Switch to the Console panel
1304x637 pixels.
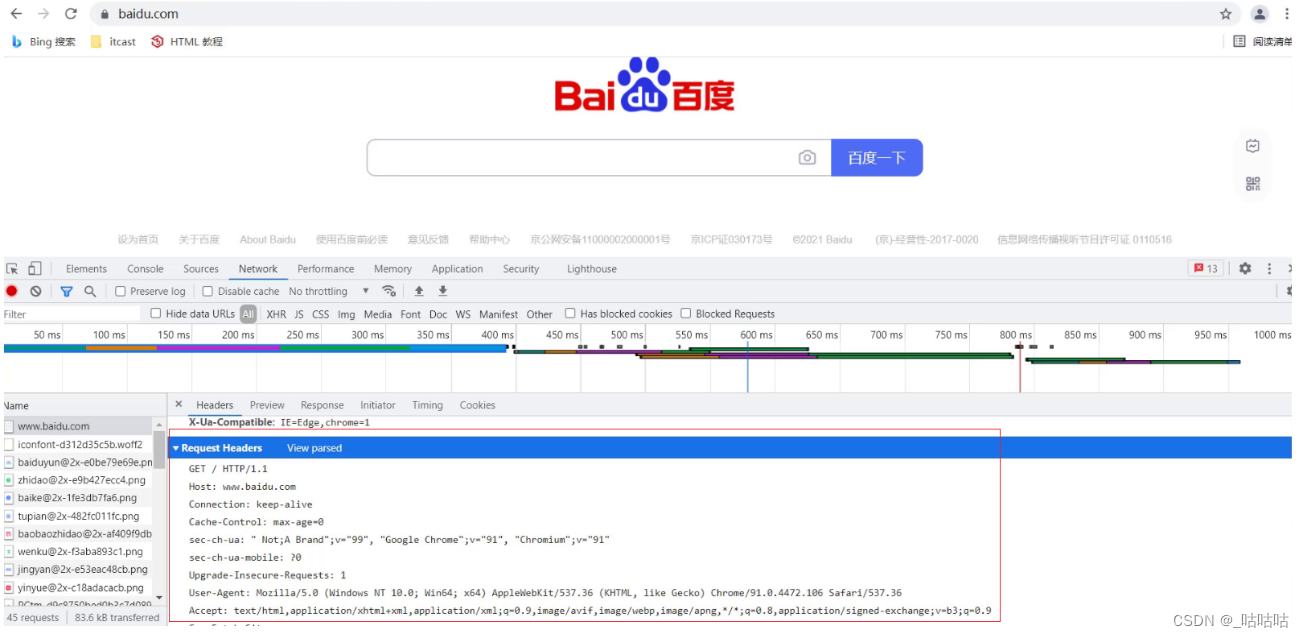point(145,268)
